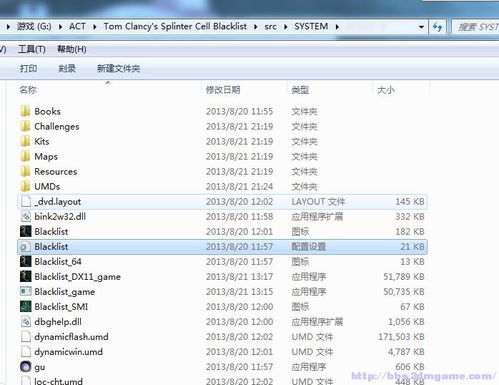Click the 刻录 toolbar button
Viewport: 499px width, 385px height.
click(x=67, y=69)
